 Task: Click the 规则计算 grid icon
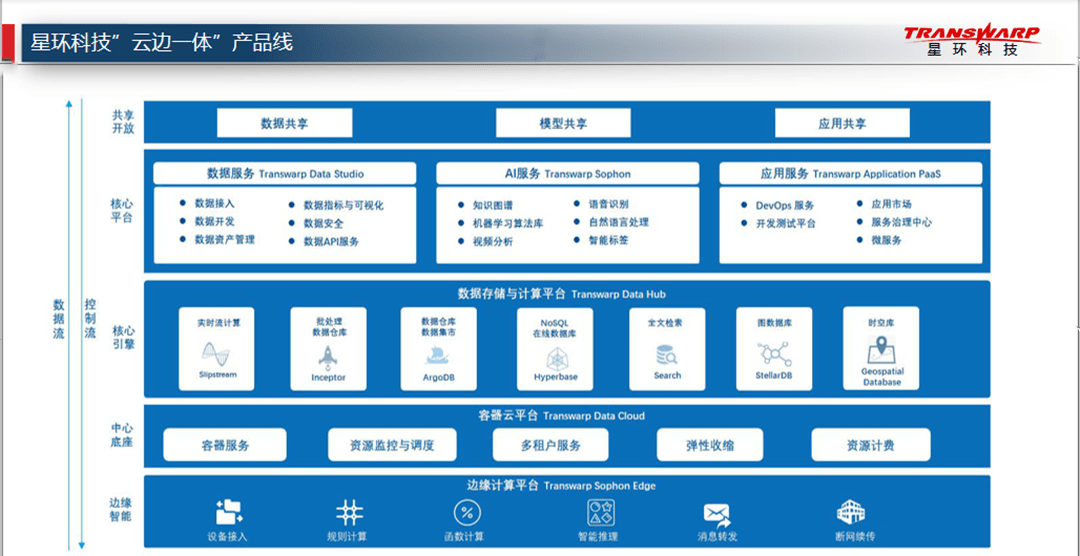pyautogui.click(x=349, y=513)
